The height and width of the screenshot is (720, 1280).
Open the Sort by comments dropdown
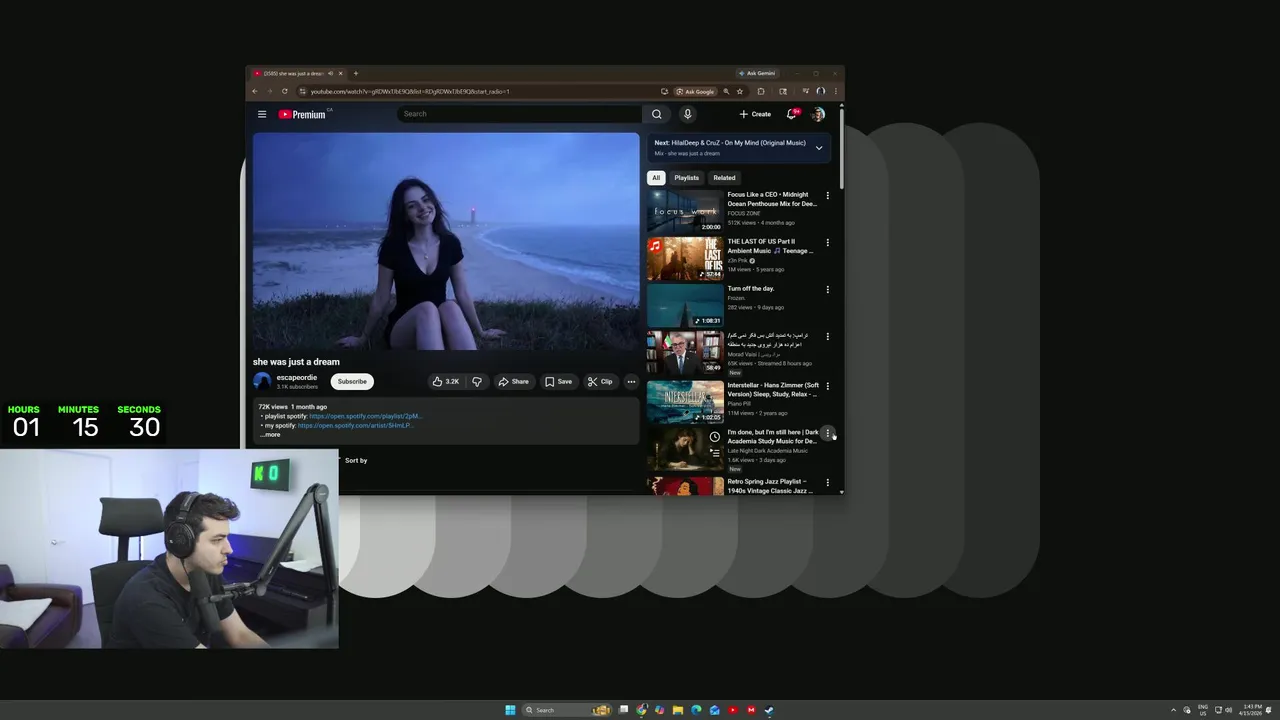(x=352, y=460)
